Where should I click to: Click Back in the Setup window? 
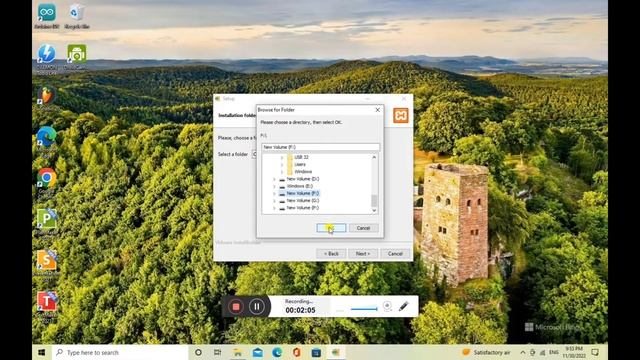(x=331, y=254)
